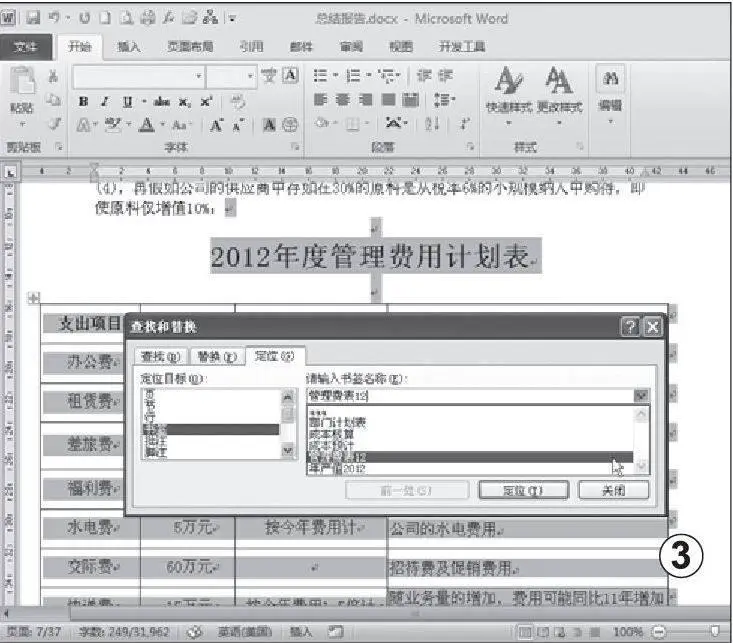Click the Help question mark in the dialog
The image size is (733, 643).
tap(630, 327)
